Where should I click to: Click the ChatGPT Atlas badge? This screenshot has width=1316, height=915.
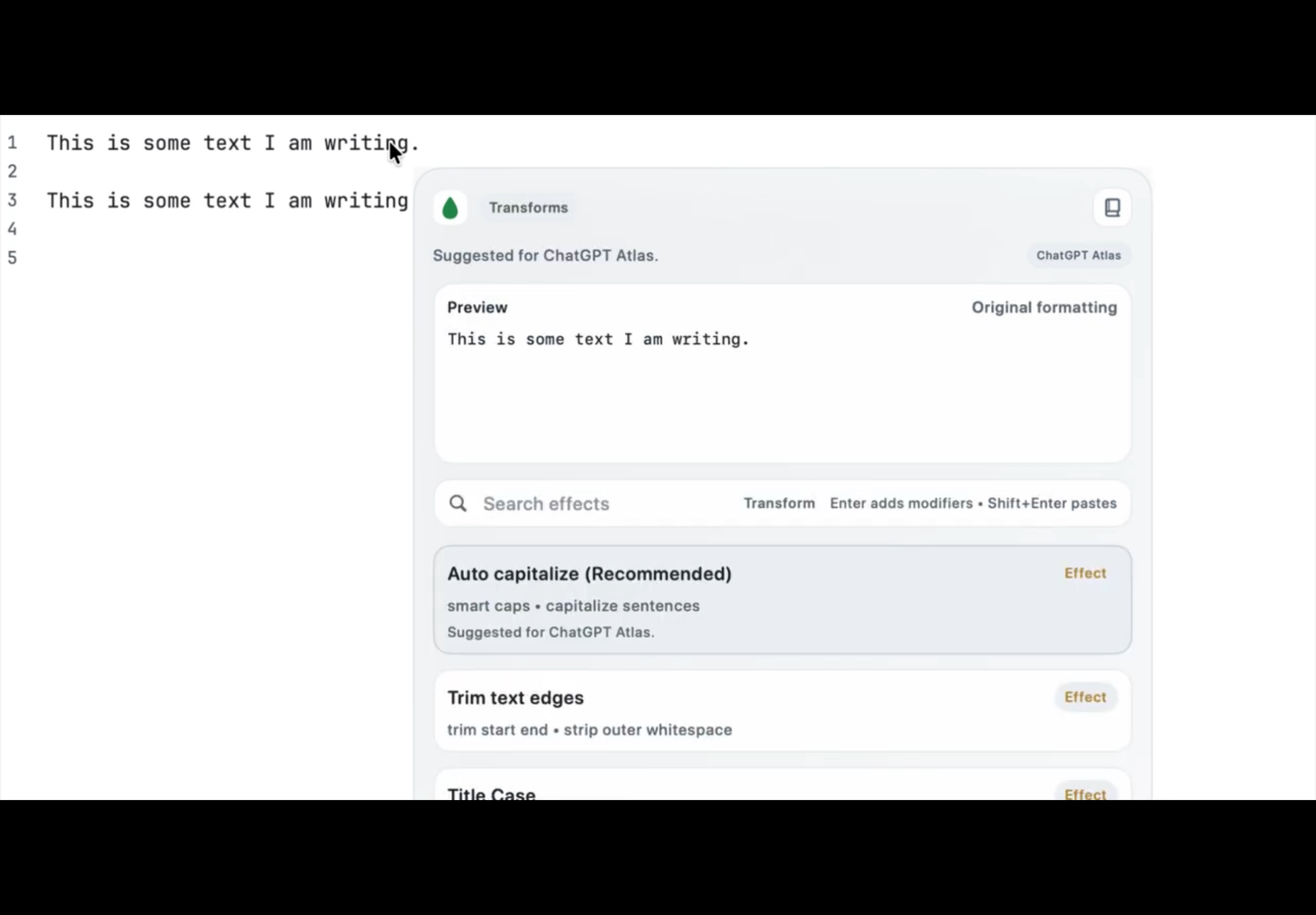(x=1078, y=256)
